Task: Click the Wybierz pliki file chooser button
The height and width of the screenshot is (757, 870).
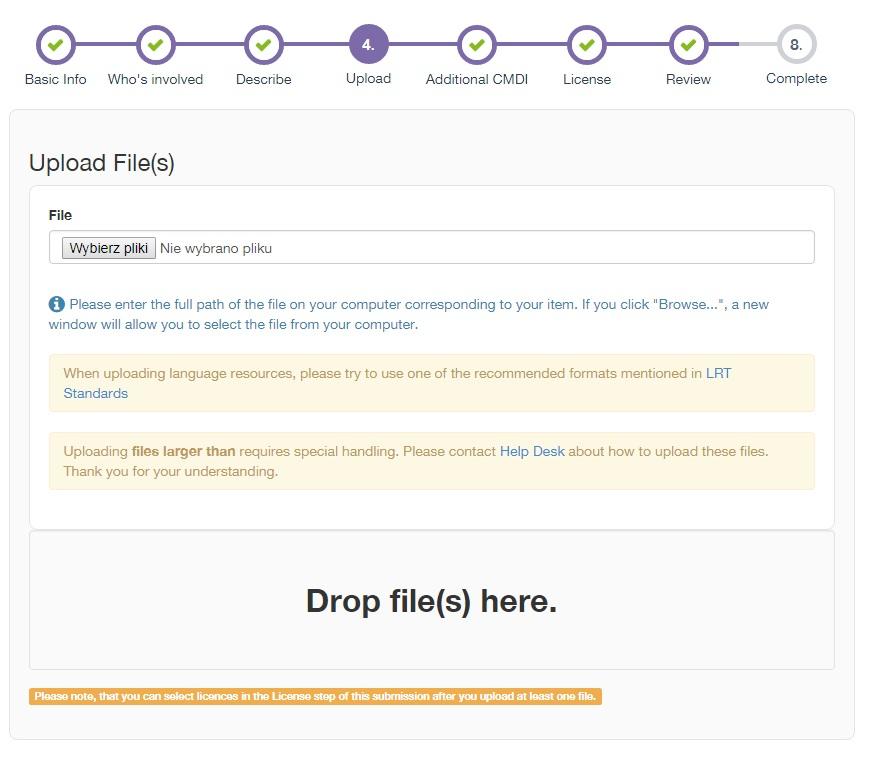Action: click(x=108, y=248)
